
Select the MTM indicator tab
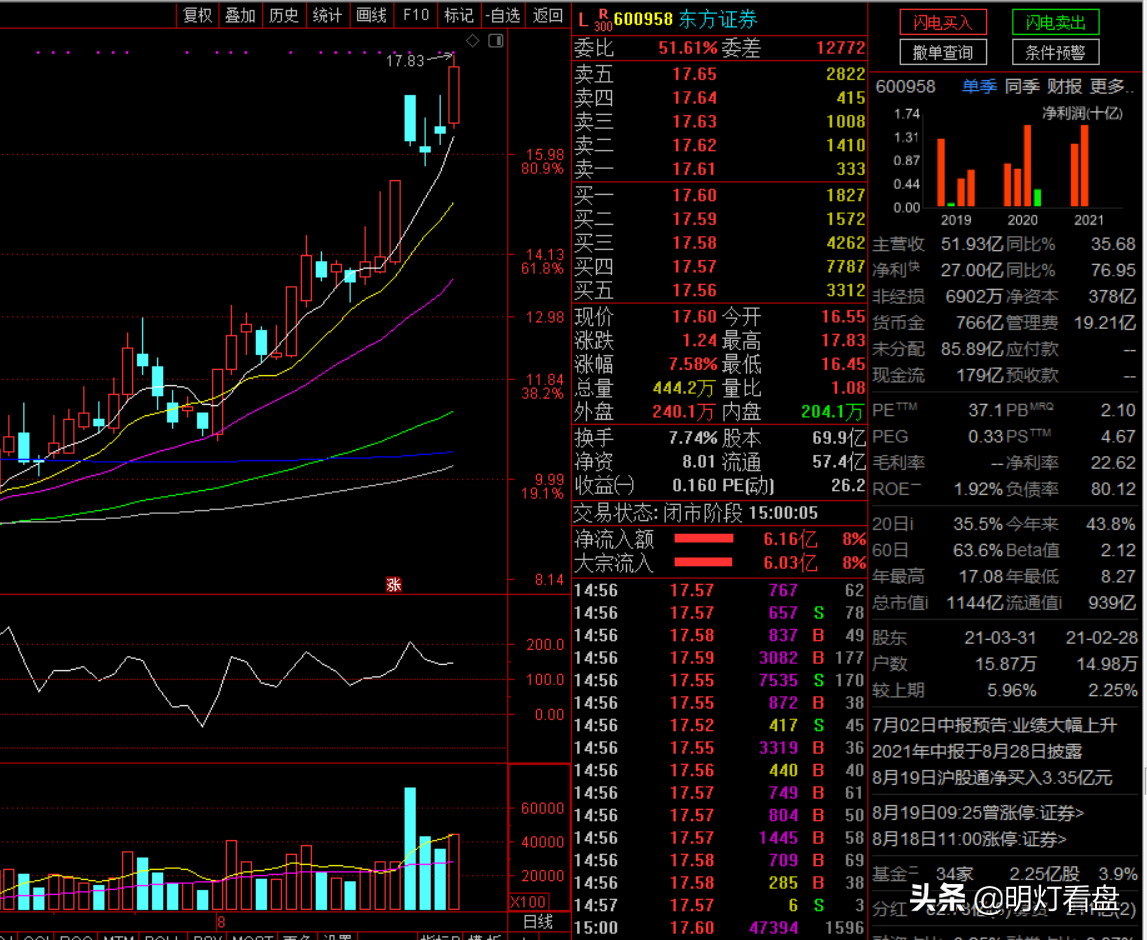click(118, 936)
